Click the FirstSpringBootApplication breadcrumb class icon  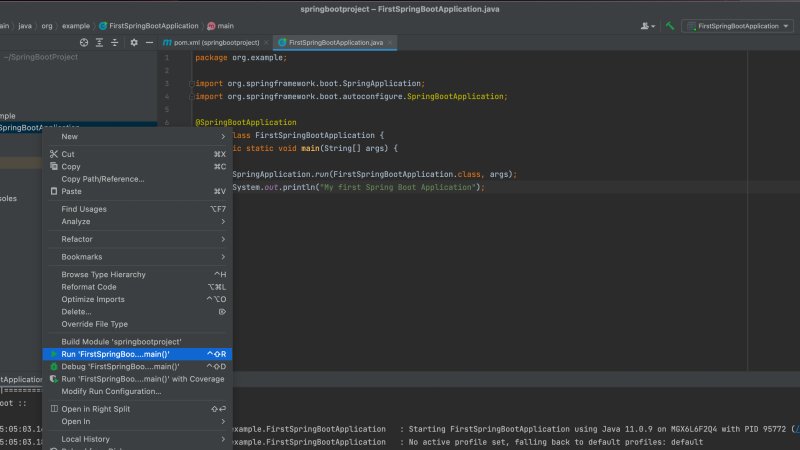tap(103, 26)
